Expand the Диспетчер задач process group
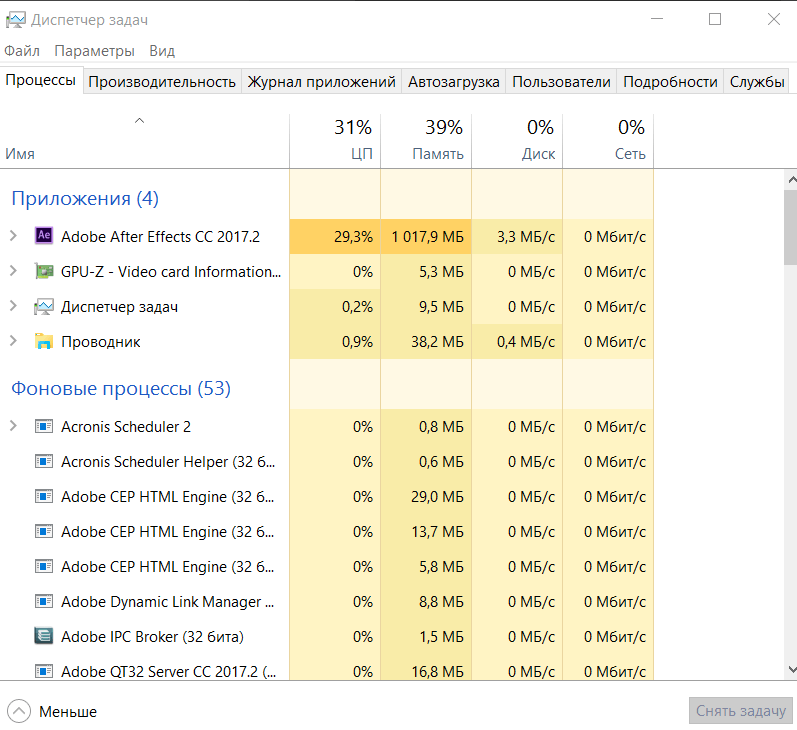 coord(14,307)
